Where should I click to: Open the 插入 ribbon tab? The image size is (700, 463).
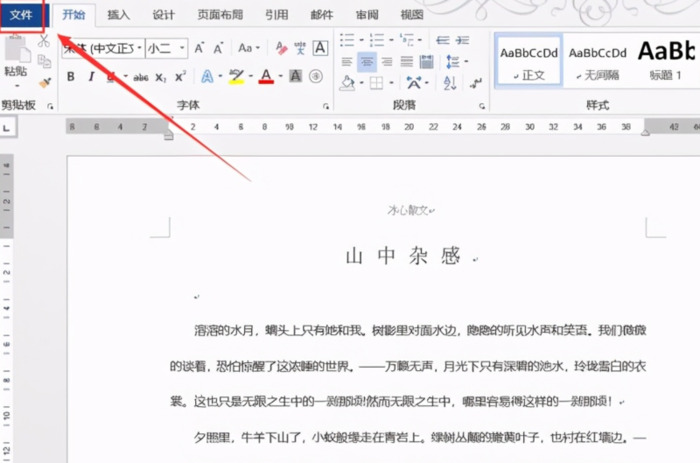(119, 15)
